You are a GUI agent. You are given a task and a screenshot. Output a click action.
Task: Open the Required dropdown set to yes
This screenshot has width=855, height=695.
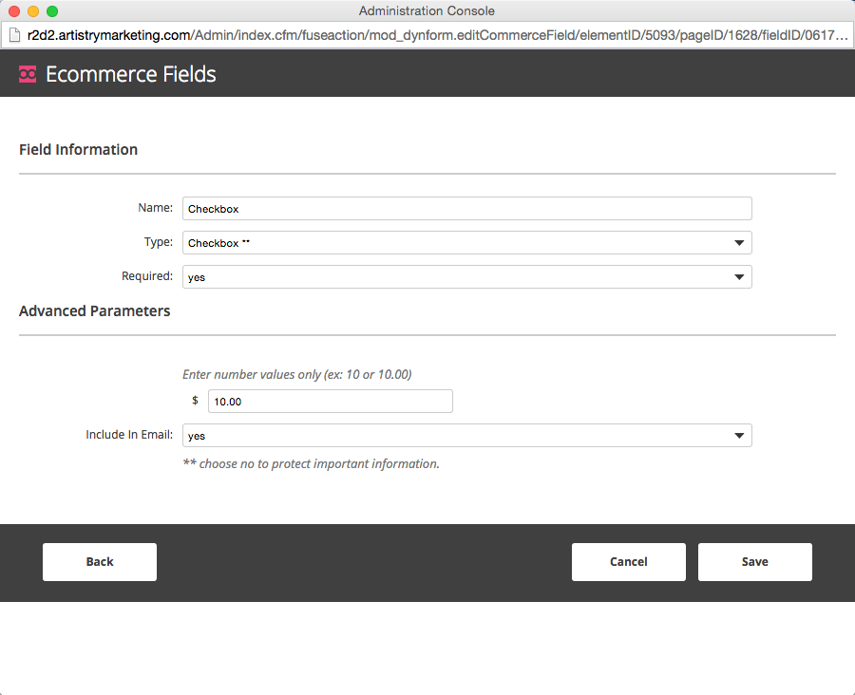coord(467,277)
